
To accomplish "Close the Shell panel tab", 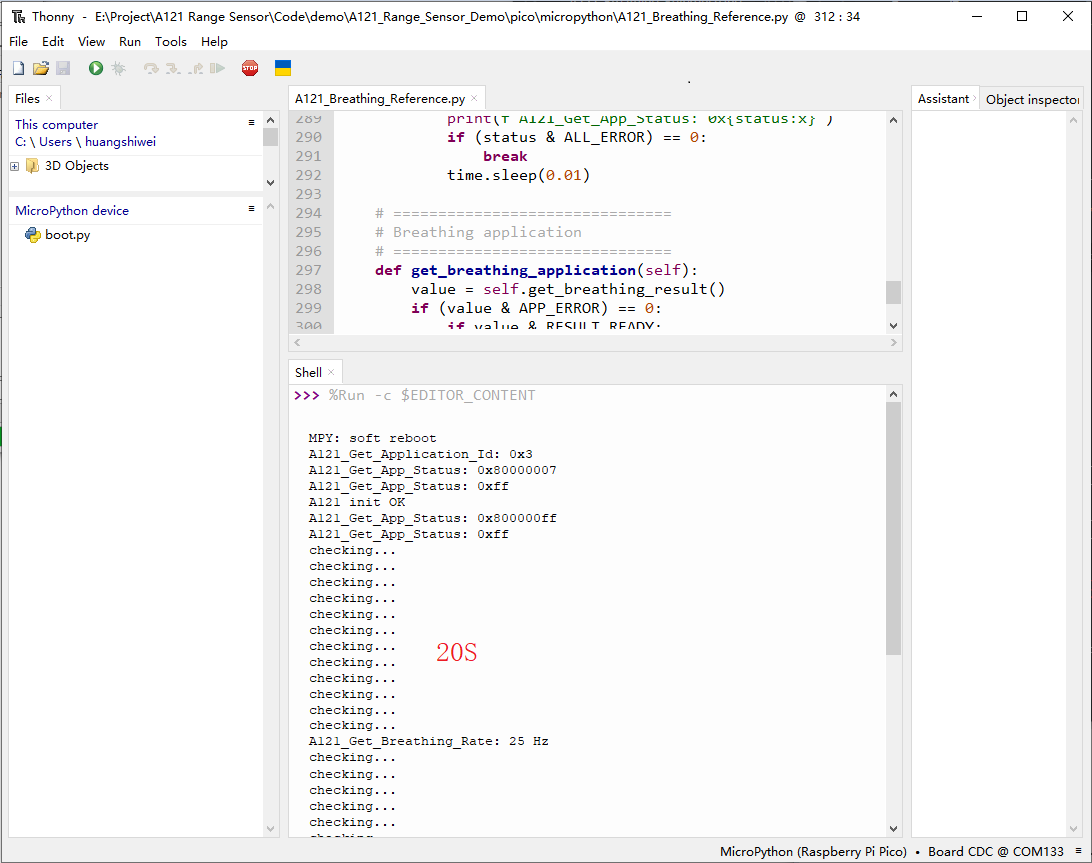I will click(331, 372).
